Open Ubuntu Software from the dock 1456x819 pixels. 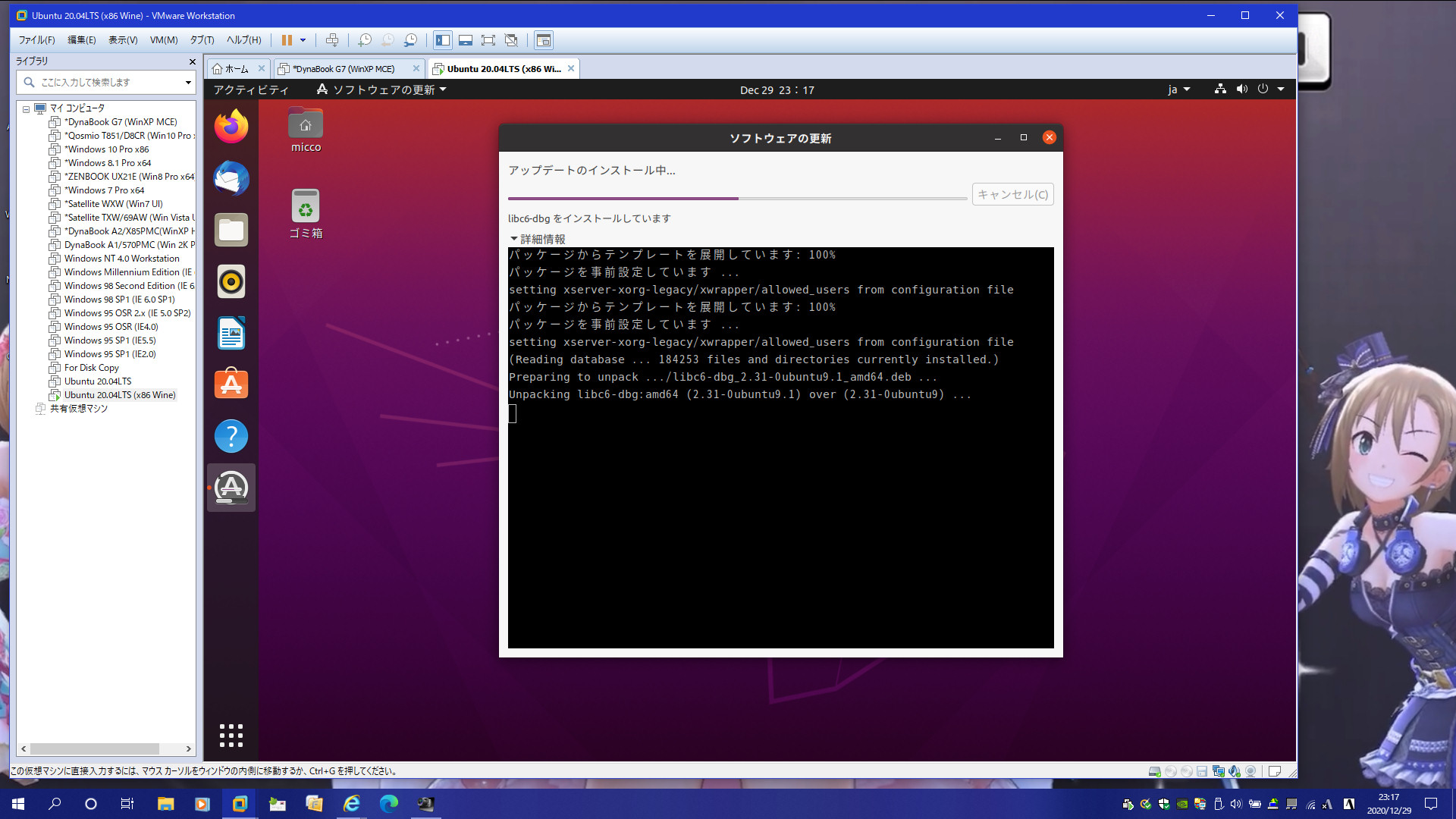coord(231,384)
